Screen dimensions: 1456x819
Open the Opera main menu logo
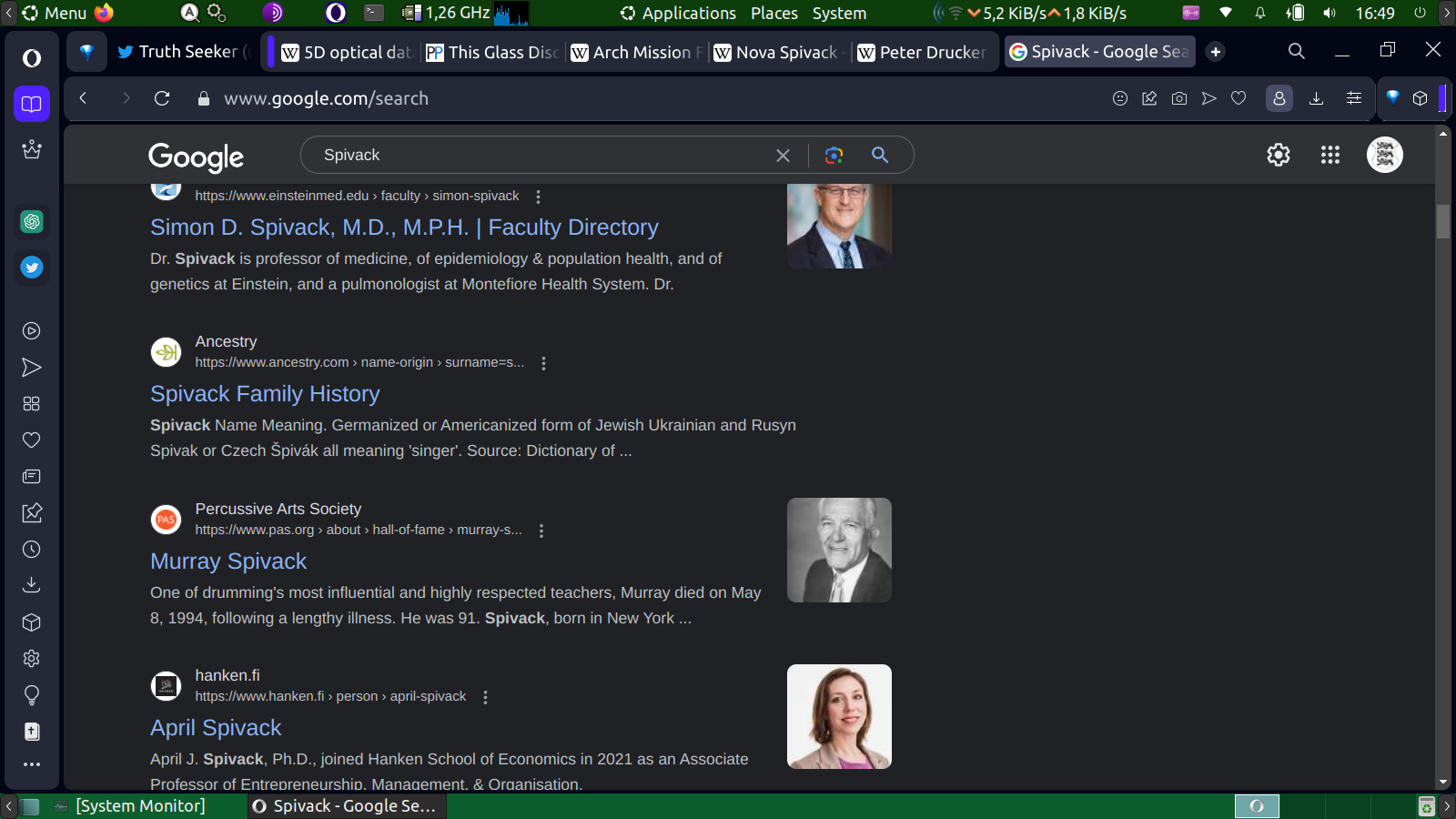[32, 58]
